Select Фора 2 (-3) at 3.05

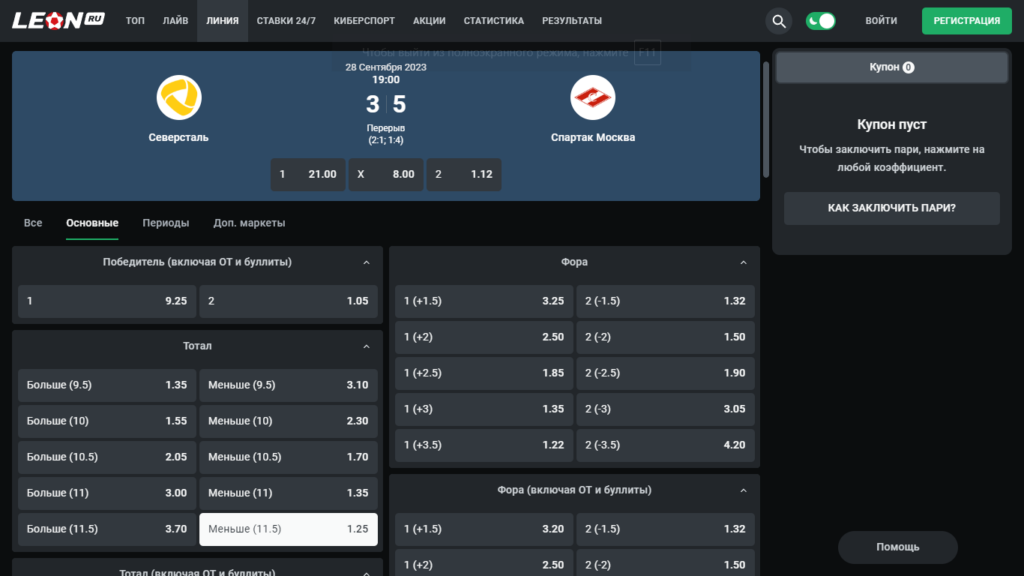click(665, 409)
